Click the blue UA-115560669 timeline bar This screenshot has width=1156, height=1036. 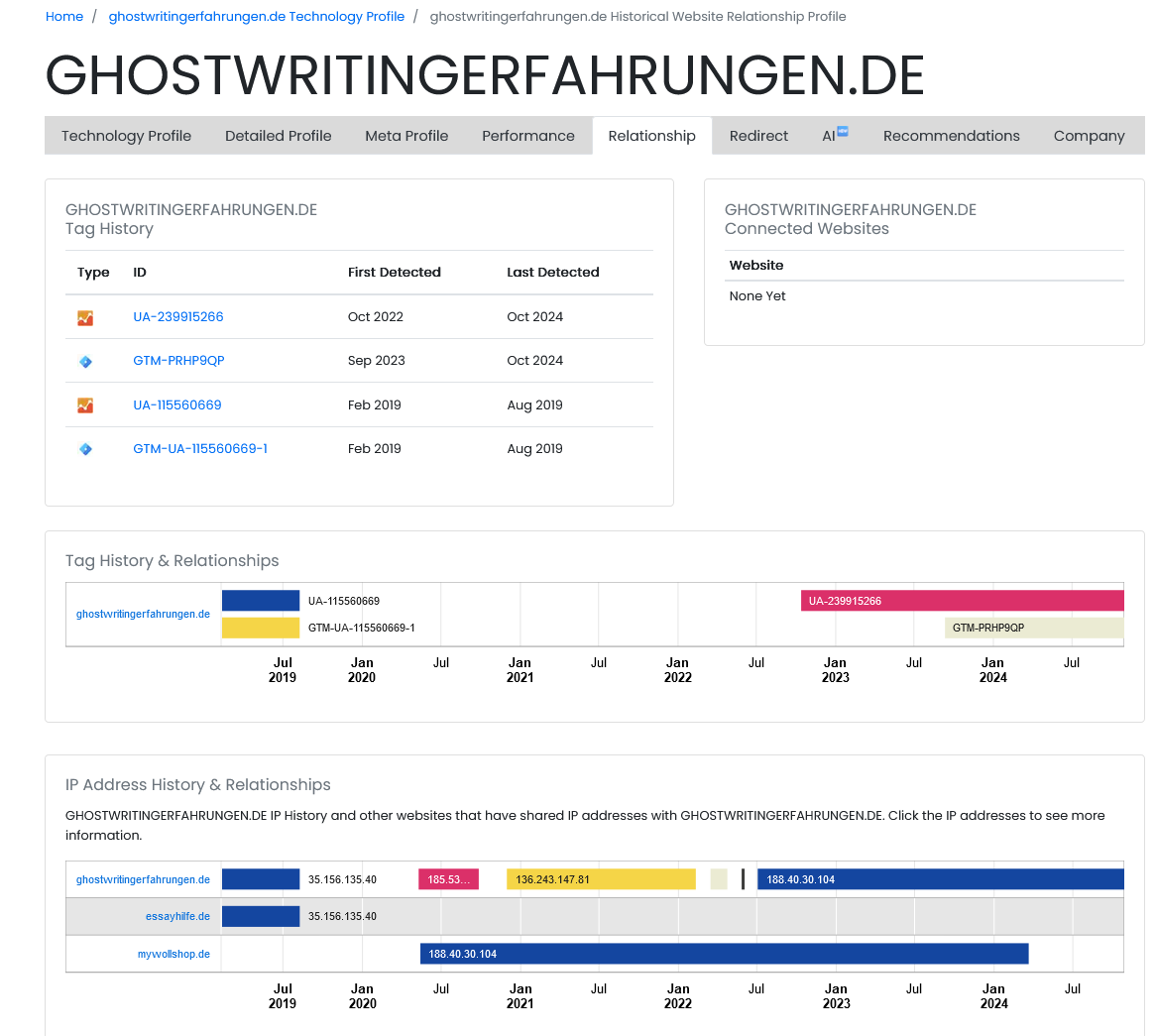click(260, 600)
